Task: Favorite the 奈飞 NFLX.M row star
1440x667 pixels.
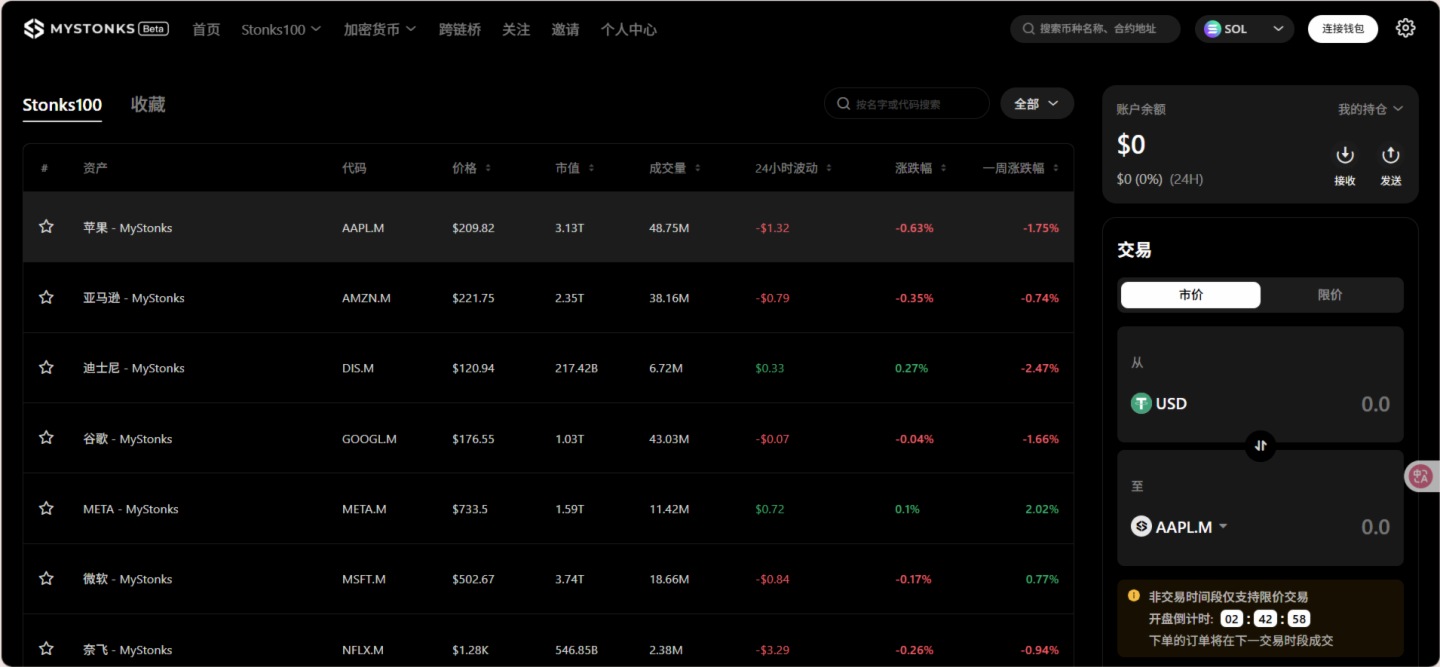Action: (x=45, y=648)
